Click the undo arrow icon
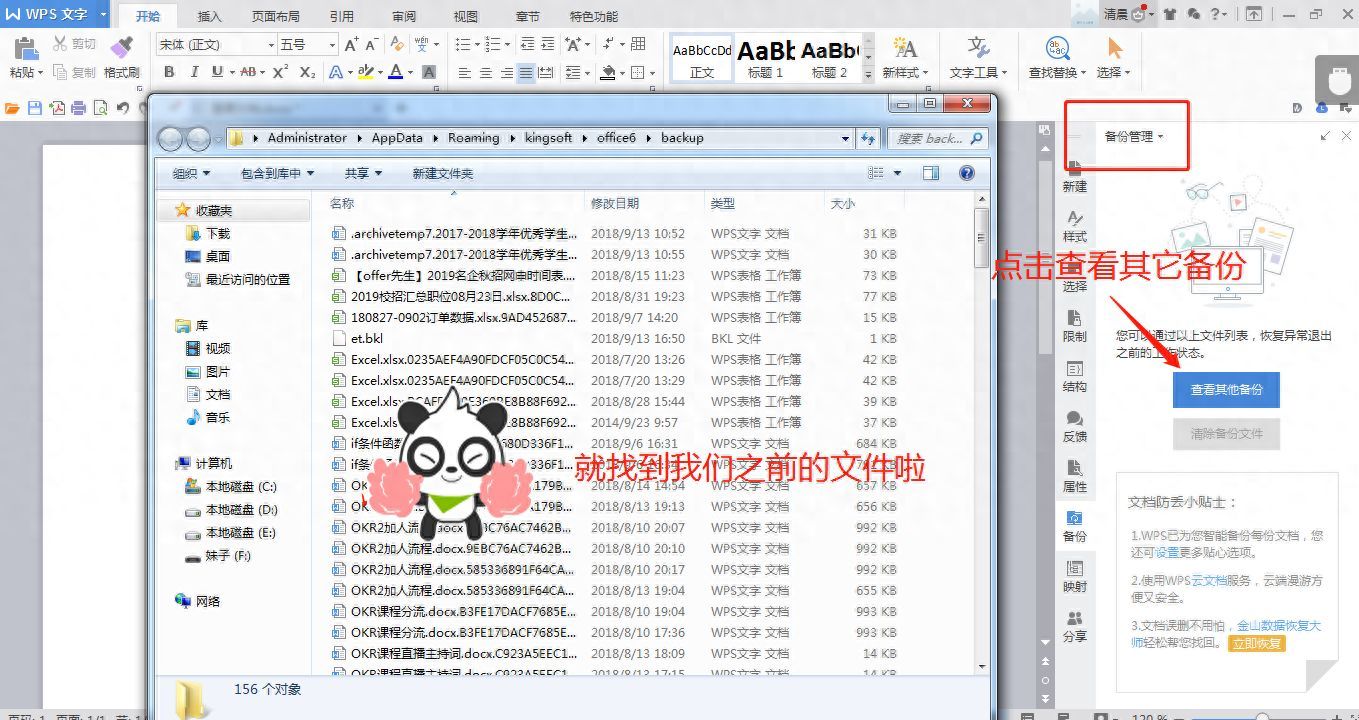Image resolution: width=1359 pixels, height=720 pixels. (x=122, y=108)
